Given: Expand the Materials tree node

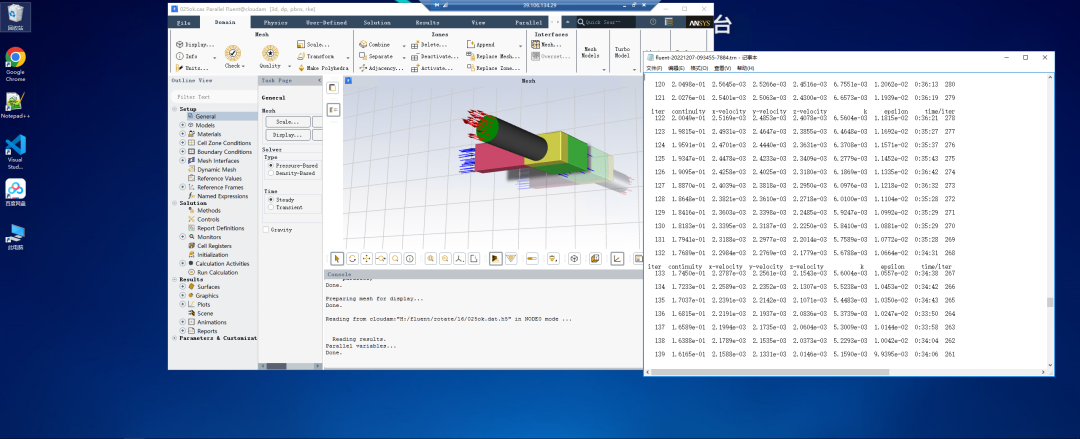Looking at the screenshot, I should pyautogui.click(x=183, y=134).
